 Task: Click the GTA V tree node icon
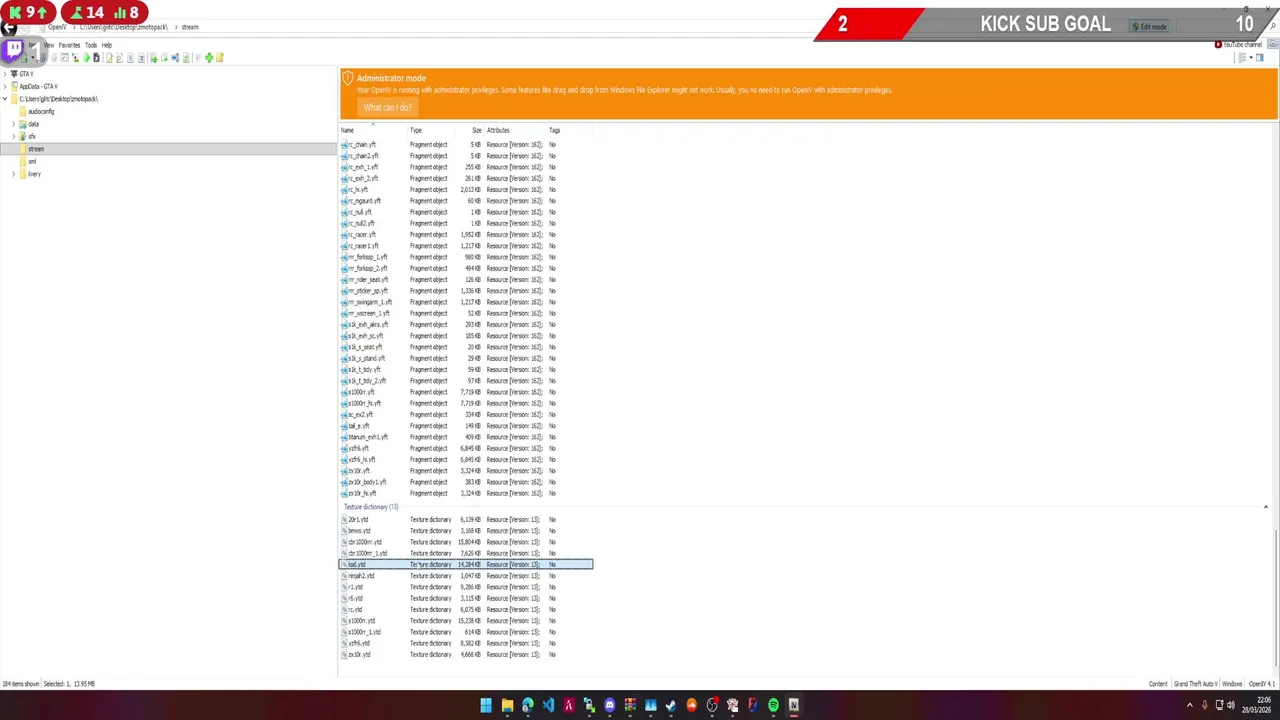[x=14, y=74]
